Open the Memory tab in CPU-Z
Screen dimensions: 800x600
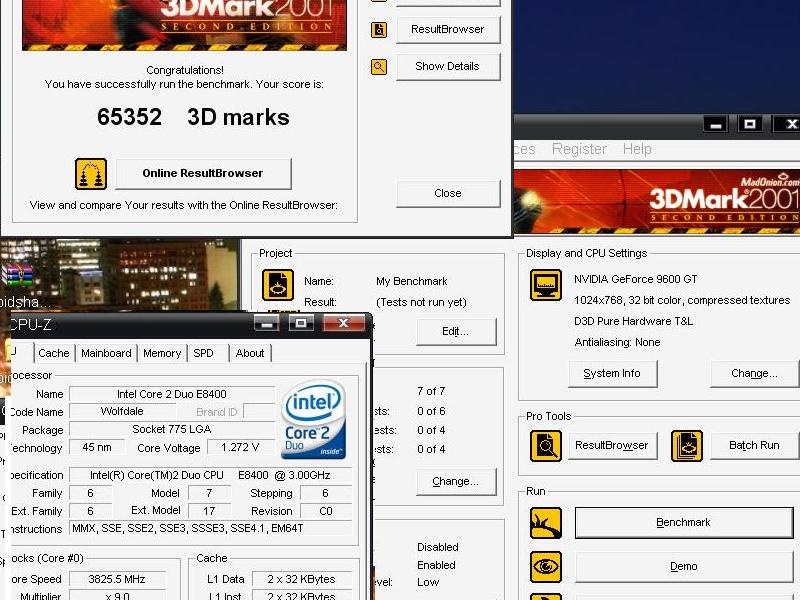[x=162, y=353]
